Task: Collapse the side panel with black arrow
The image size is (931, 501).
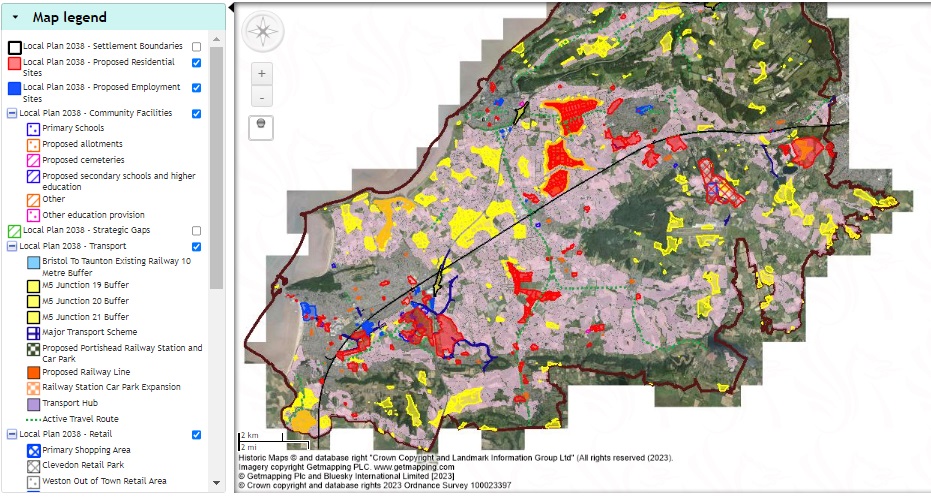Action: click(x=231, y=6)
